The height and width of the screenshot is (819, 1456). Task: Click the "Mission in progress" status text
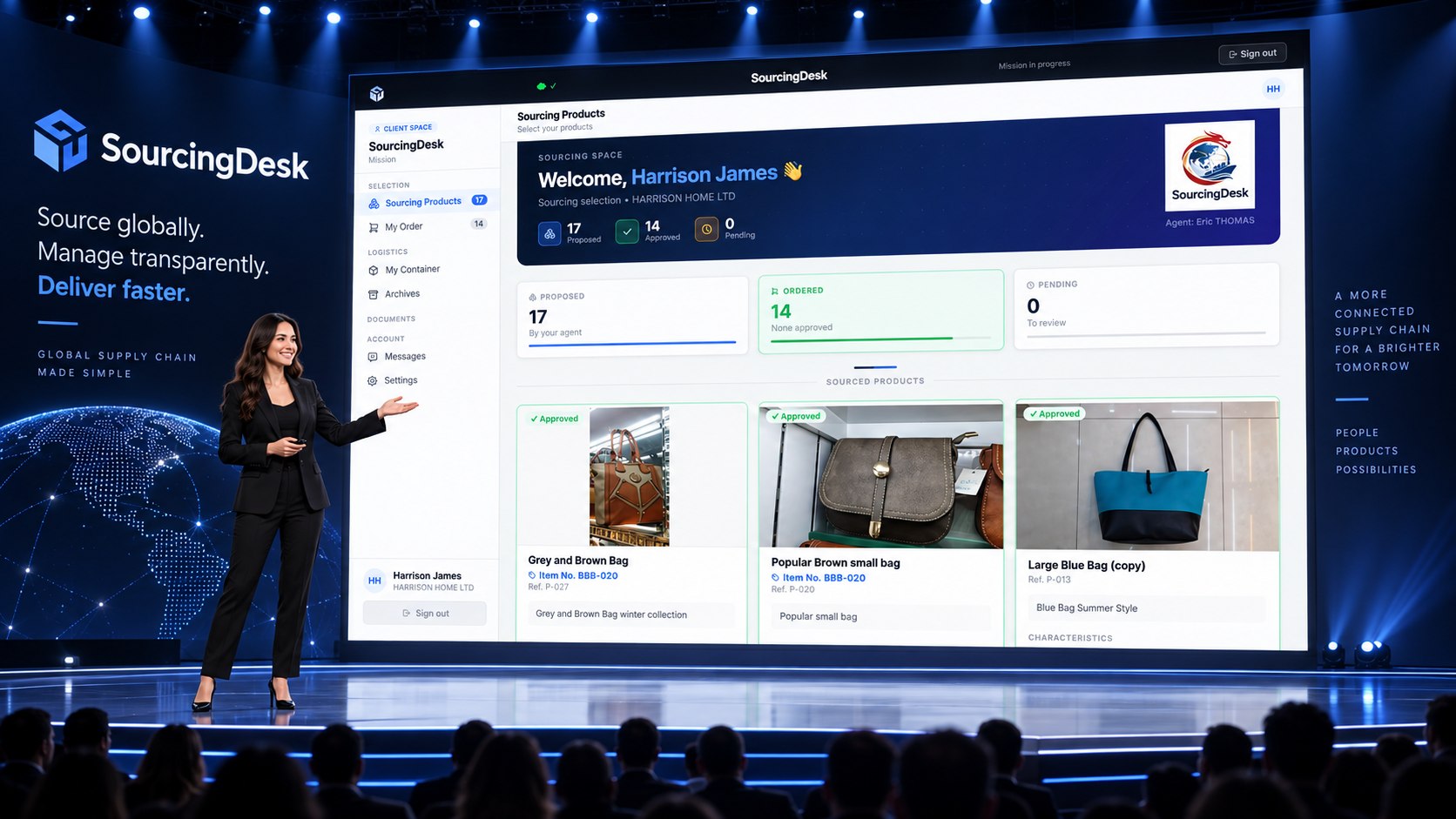(x=1035, y=65)
